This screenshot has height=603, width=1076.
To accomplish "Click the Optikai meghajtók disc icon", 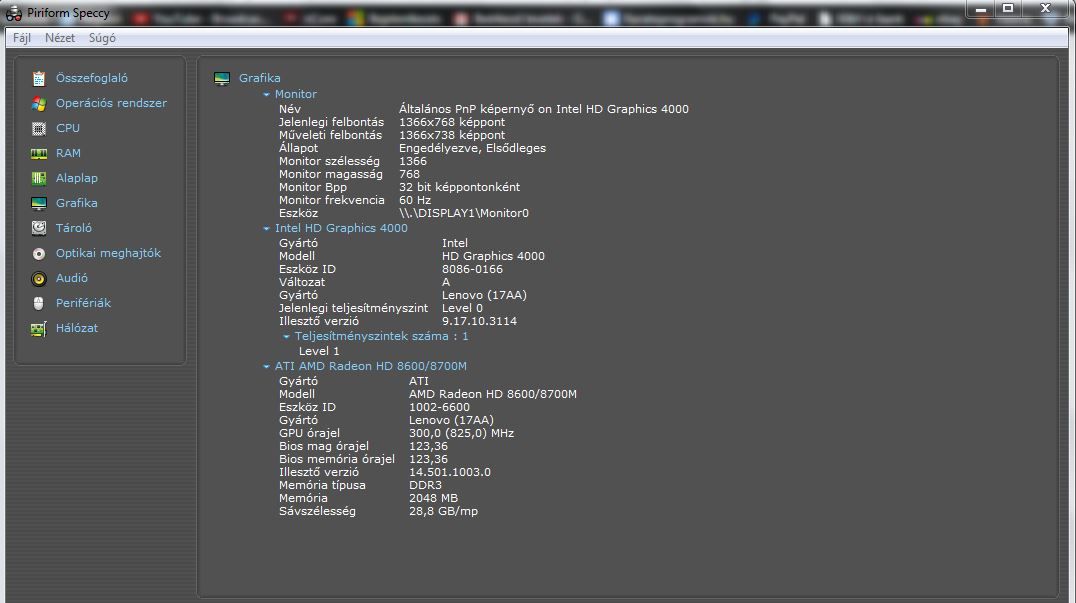I will click(39, 254).
